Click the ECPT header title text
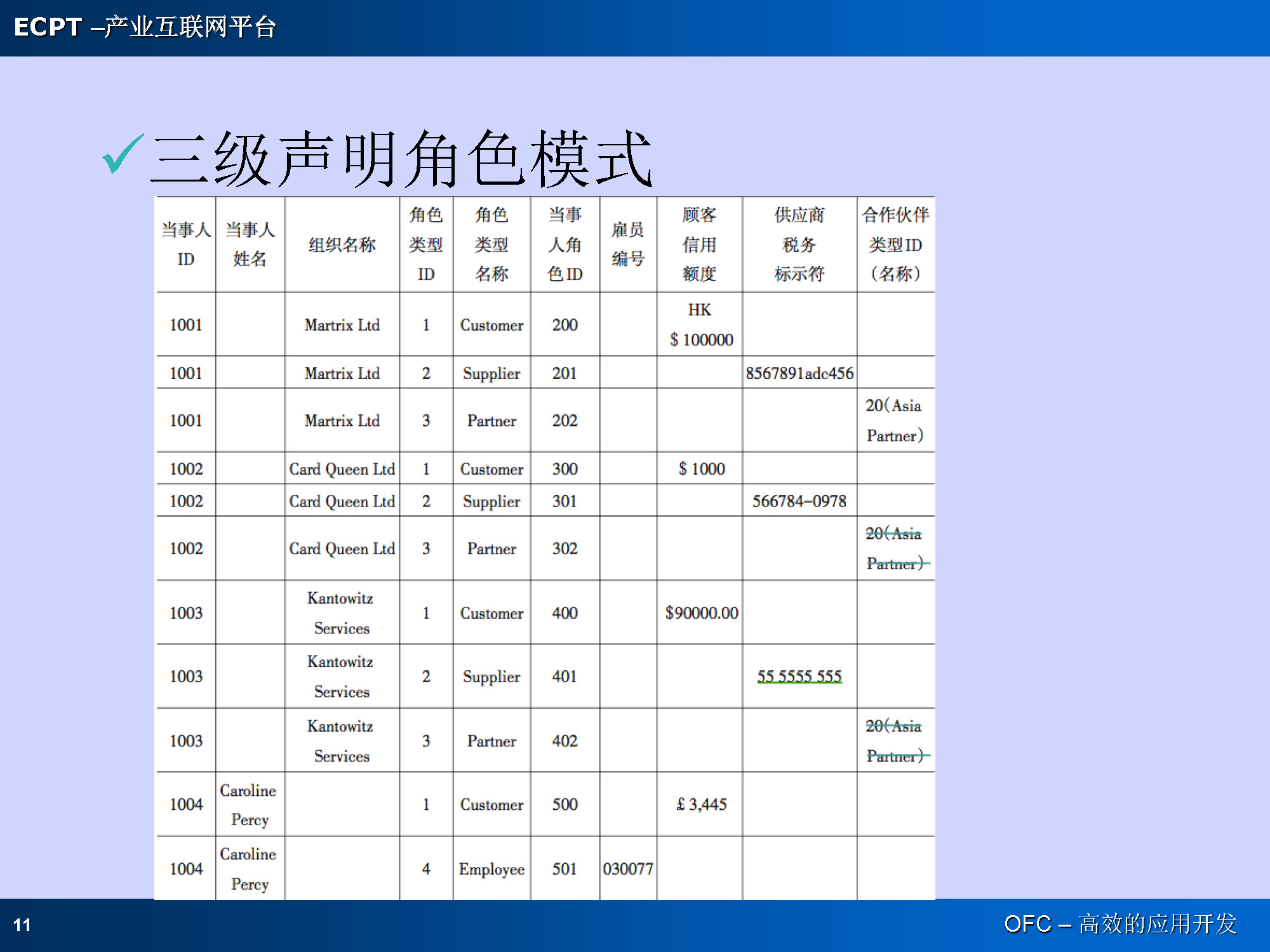Viewport: 1270px width, 952px height. coord(145,27)
